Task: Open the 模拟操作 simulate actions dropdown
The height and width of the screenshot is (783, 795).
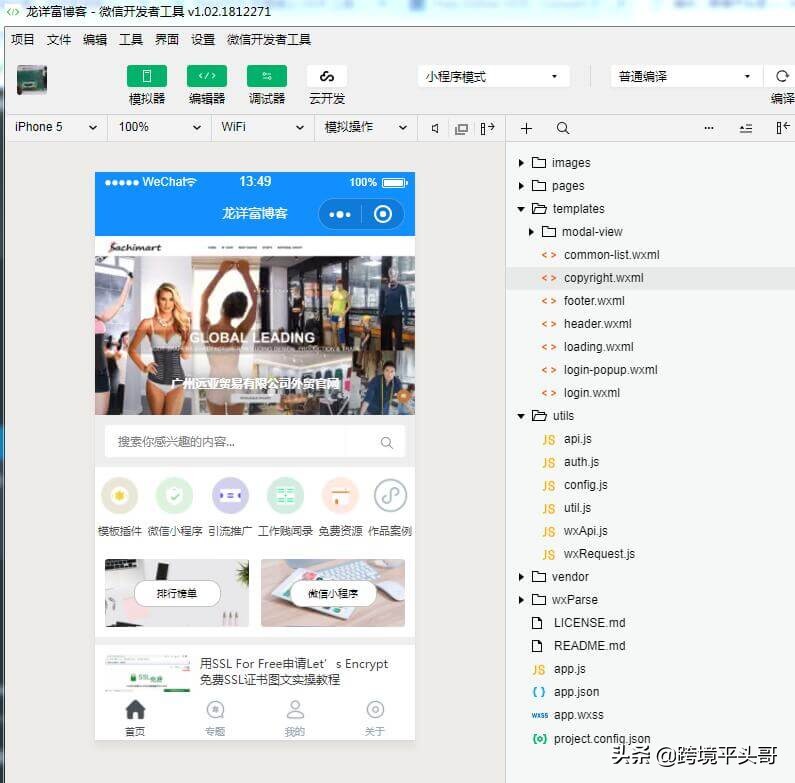Action: pyautogui.click(x=366, y=127)
